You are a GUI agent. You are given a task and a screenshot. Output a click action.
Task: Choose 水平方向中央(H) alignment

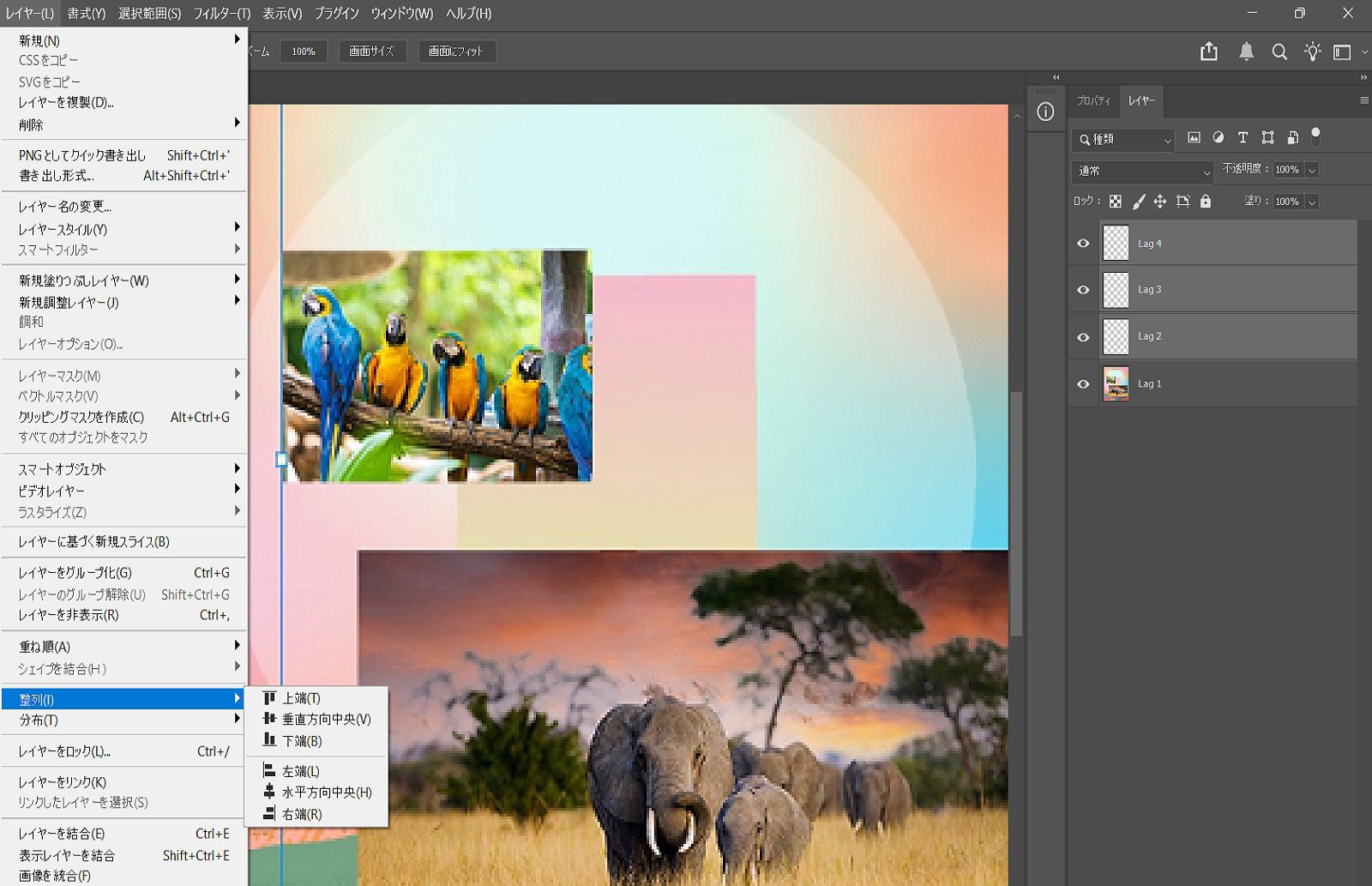tap(316, 793)
